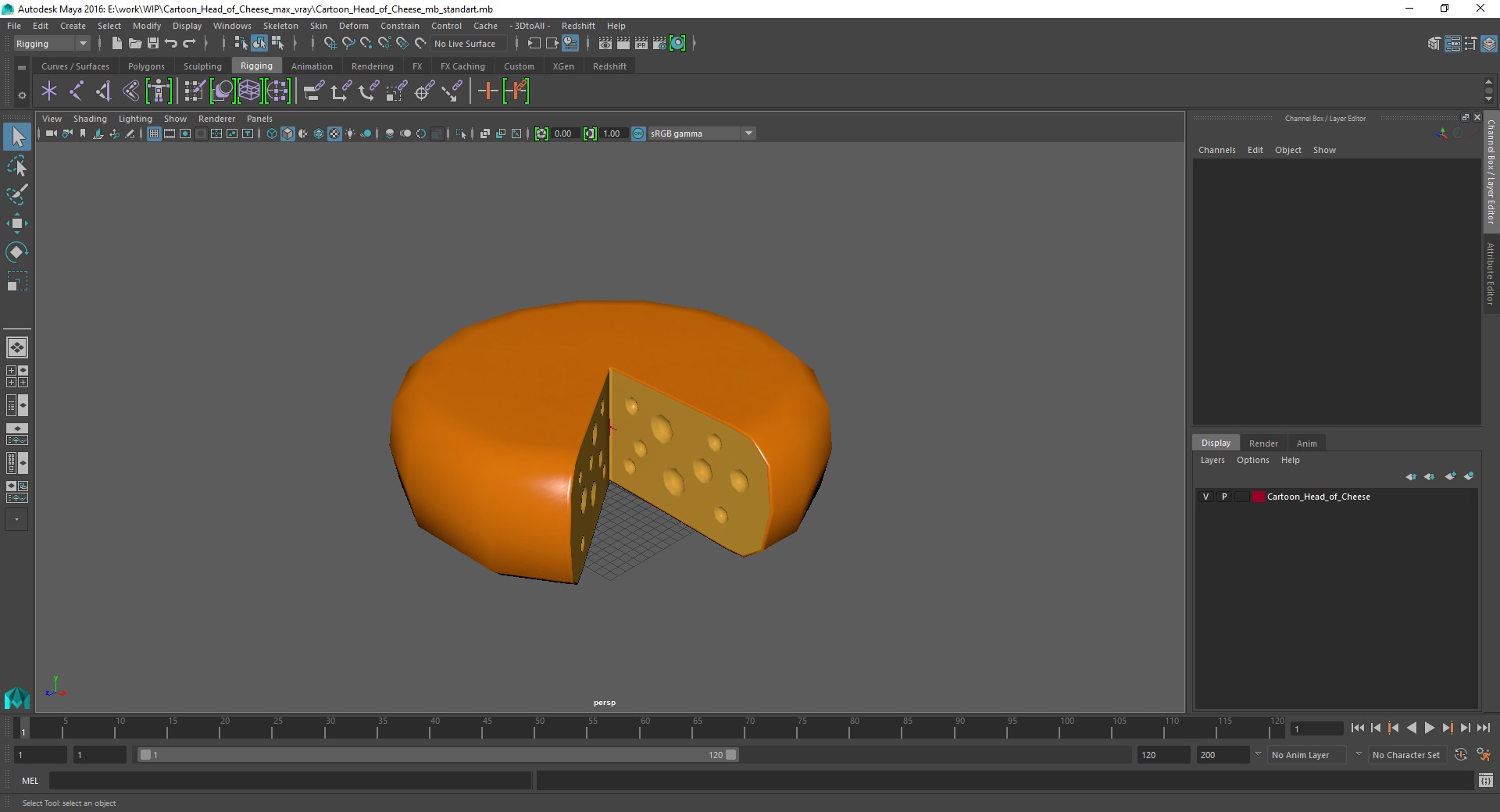The height and width of the screenshot is (812, 1500).
Task: Open the Rigging menu set dropdown
Action: coord(52,44)
